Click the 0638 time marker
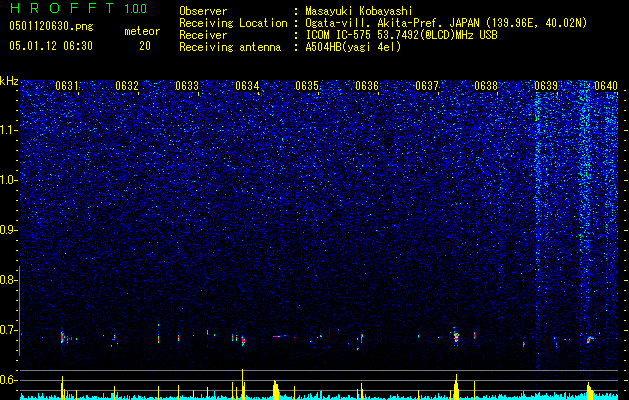629x400 pixels. [x=486, y=86]
